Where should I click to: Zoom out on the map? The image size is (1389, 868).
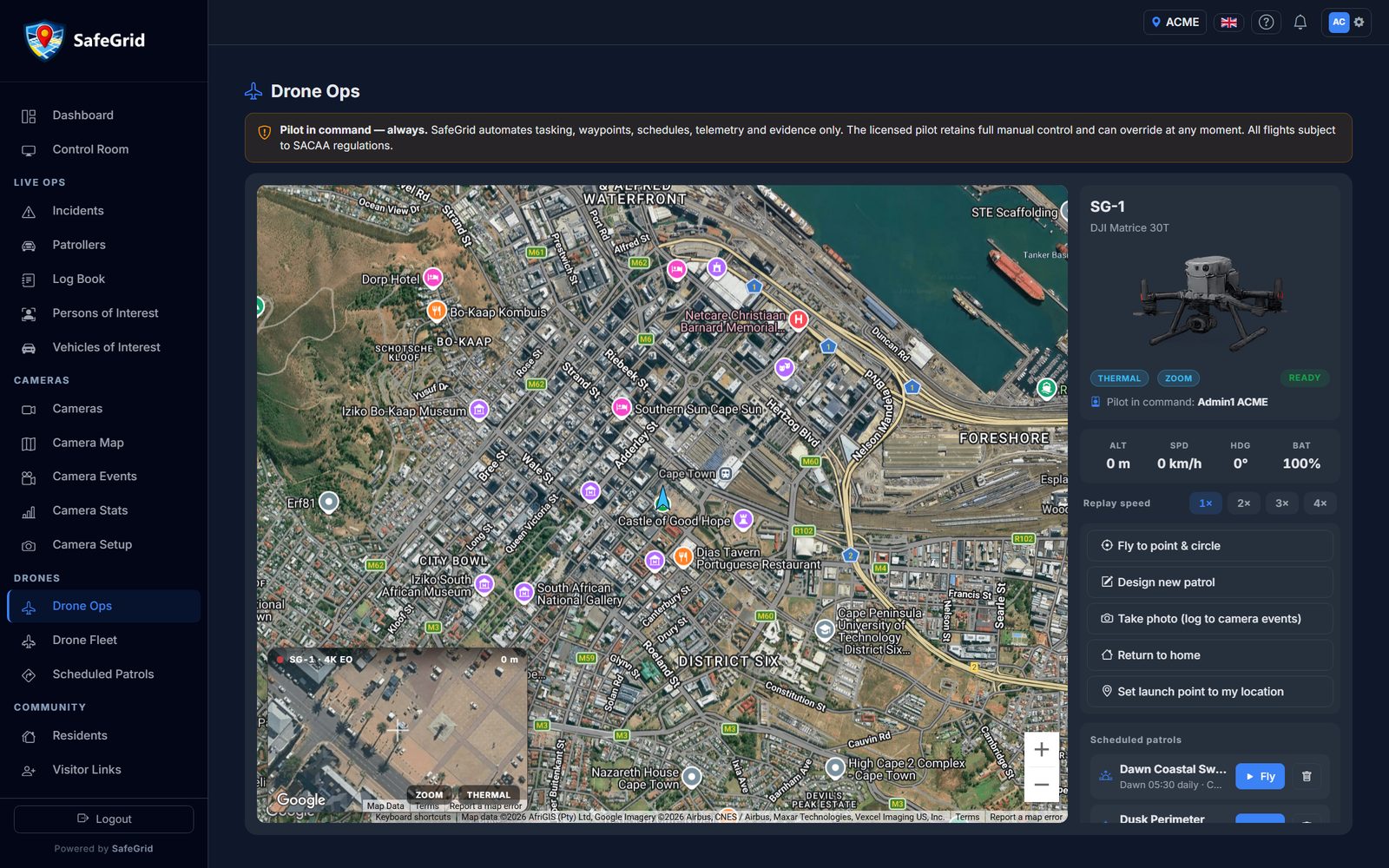[1042, 785]
